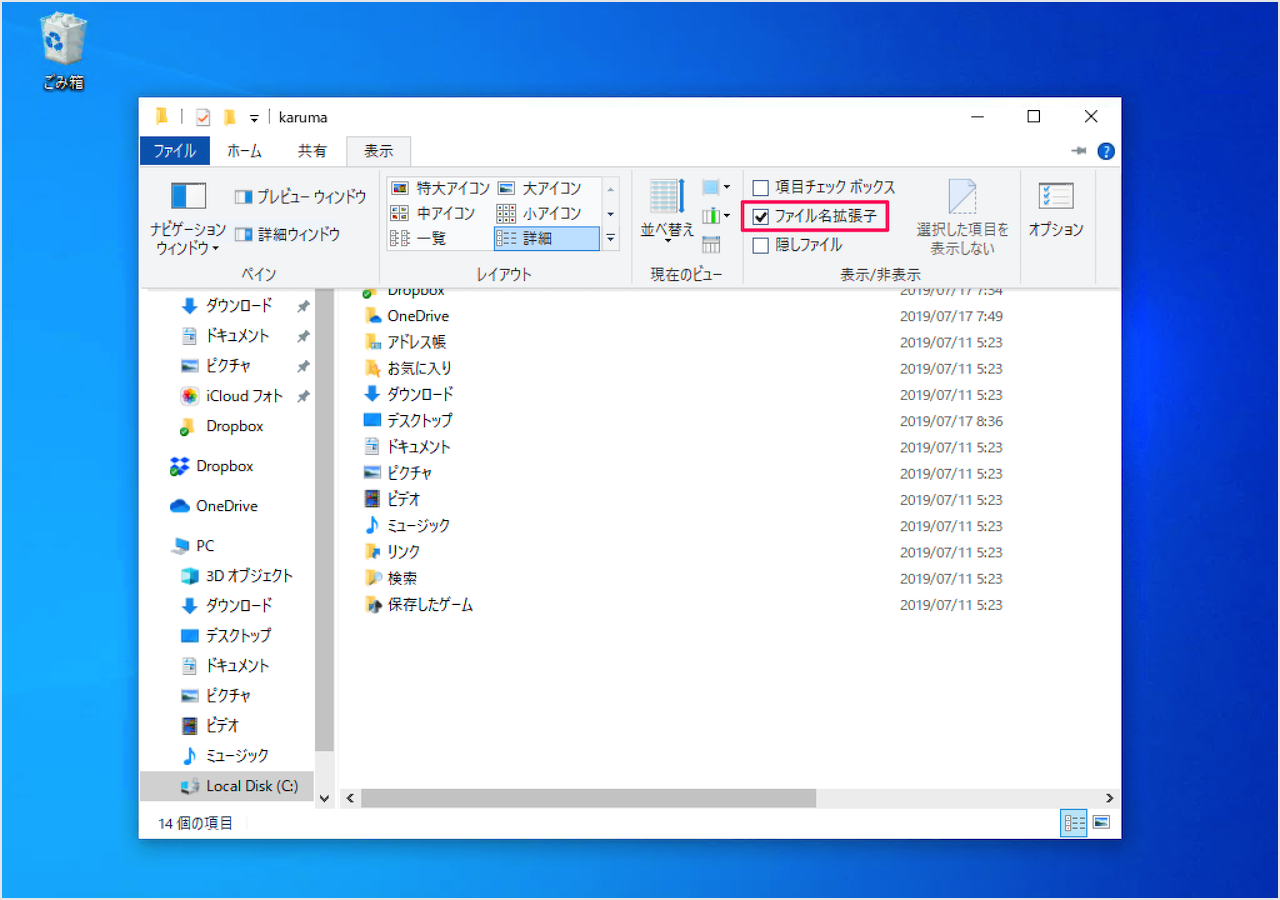Click Hide selected items button
The image size is (1280, 900).
tap(963, 217)
